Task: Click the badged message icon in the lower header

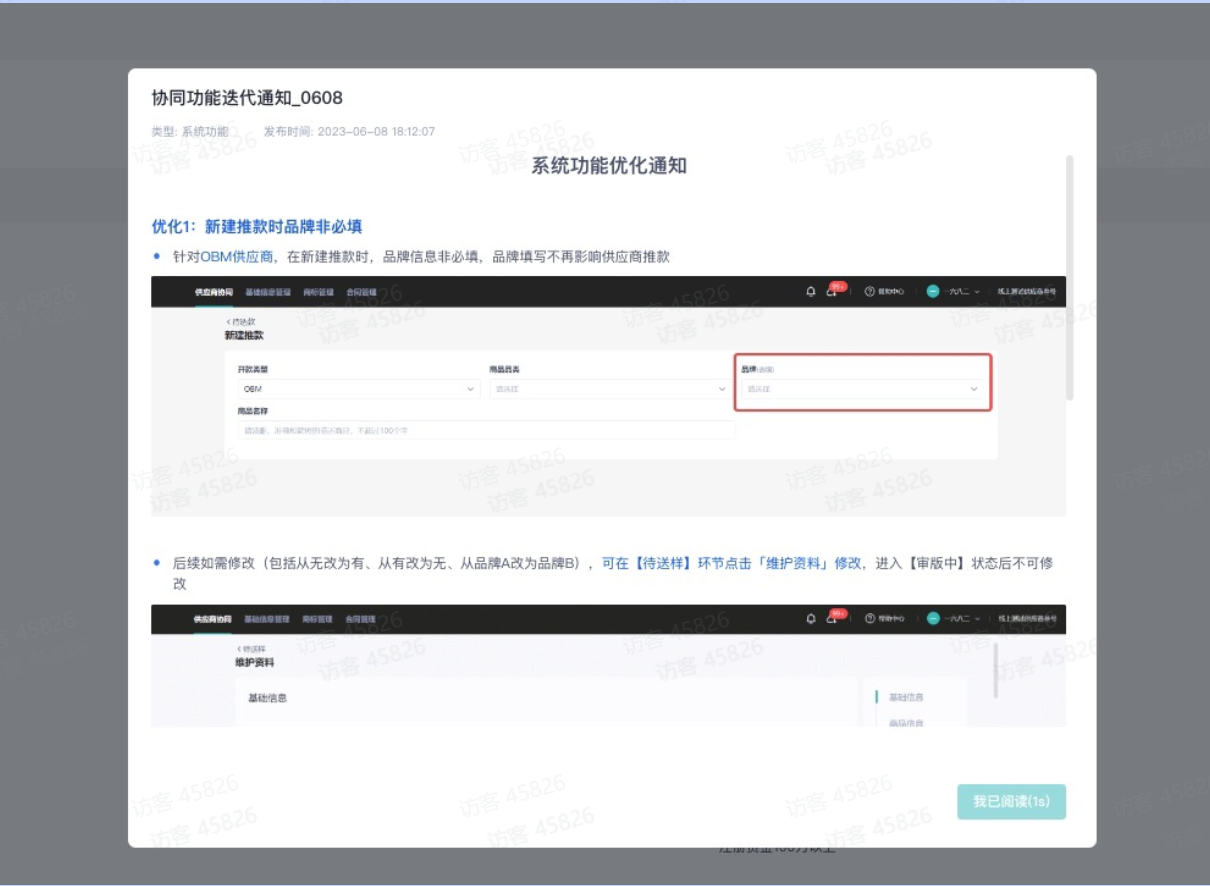Action: 831,620
